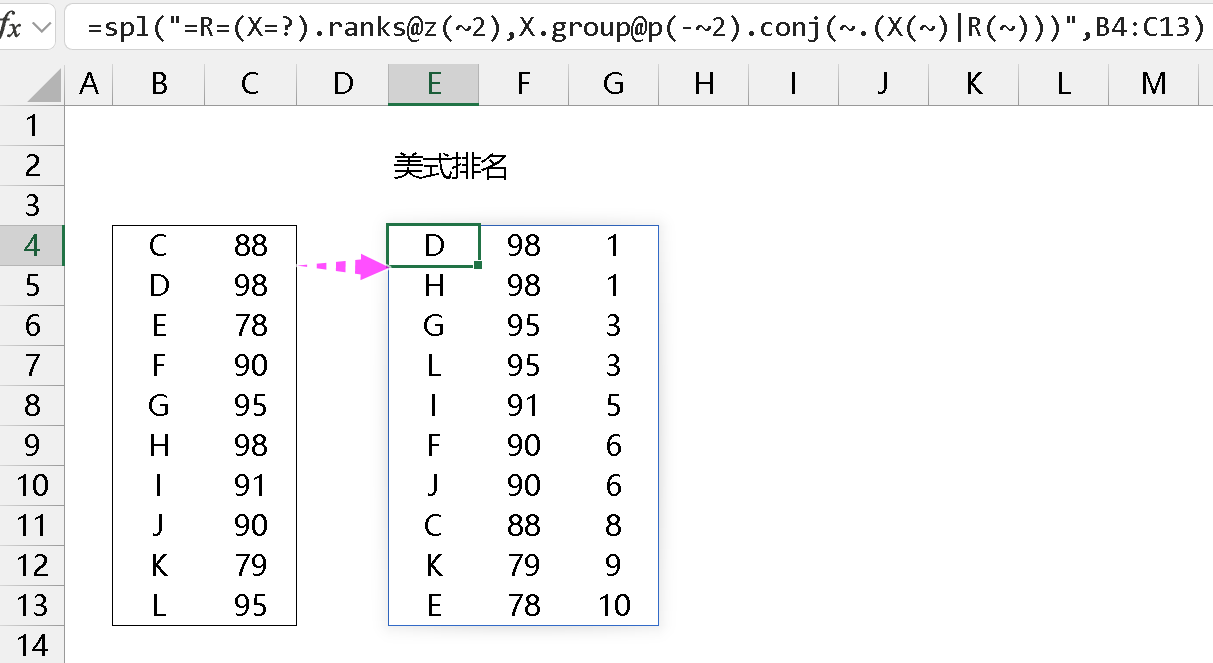
Task: Click cell E9 containing F
Action: [434, 446]
